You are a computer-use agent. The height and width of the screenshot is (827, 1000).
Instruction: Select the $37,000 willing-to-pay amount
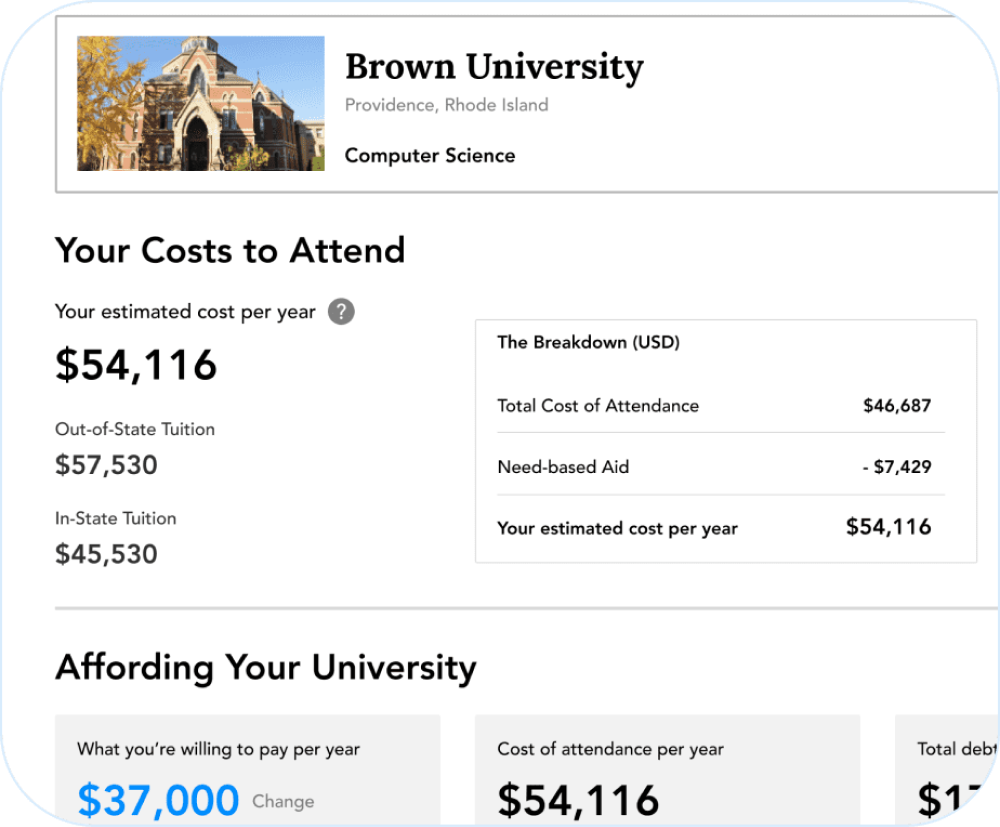[x=158, y=800]
